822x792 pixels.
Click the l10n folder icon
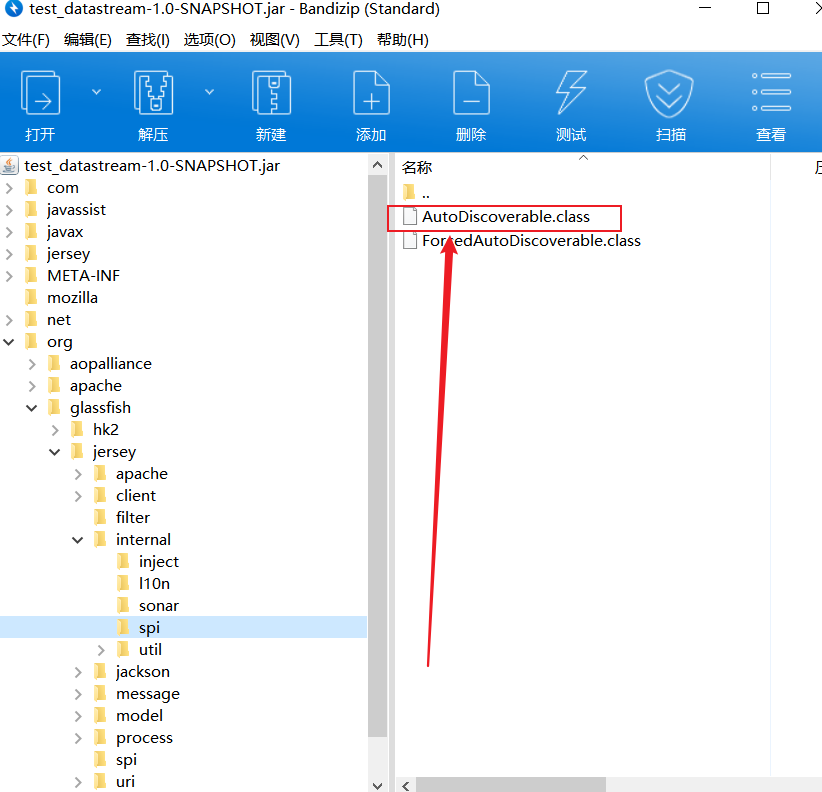[123, 583]
